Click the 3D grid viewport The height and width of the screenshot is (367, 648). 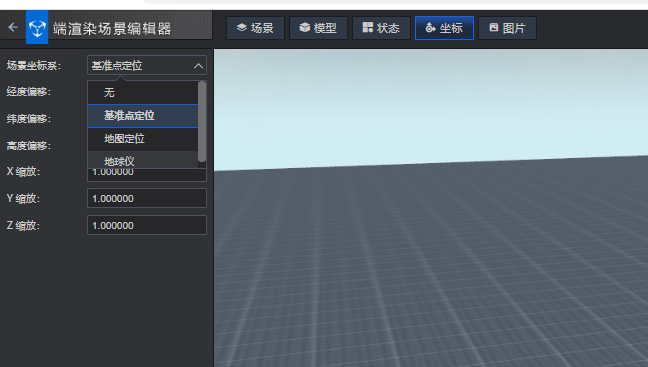(x=431, y=208)
